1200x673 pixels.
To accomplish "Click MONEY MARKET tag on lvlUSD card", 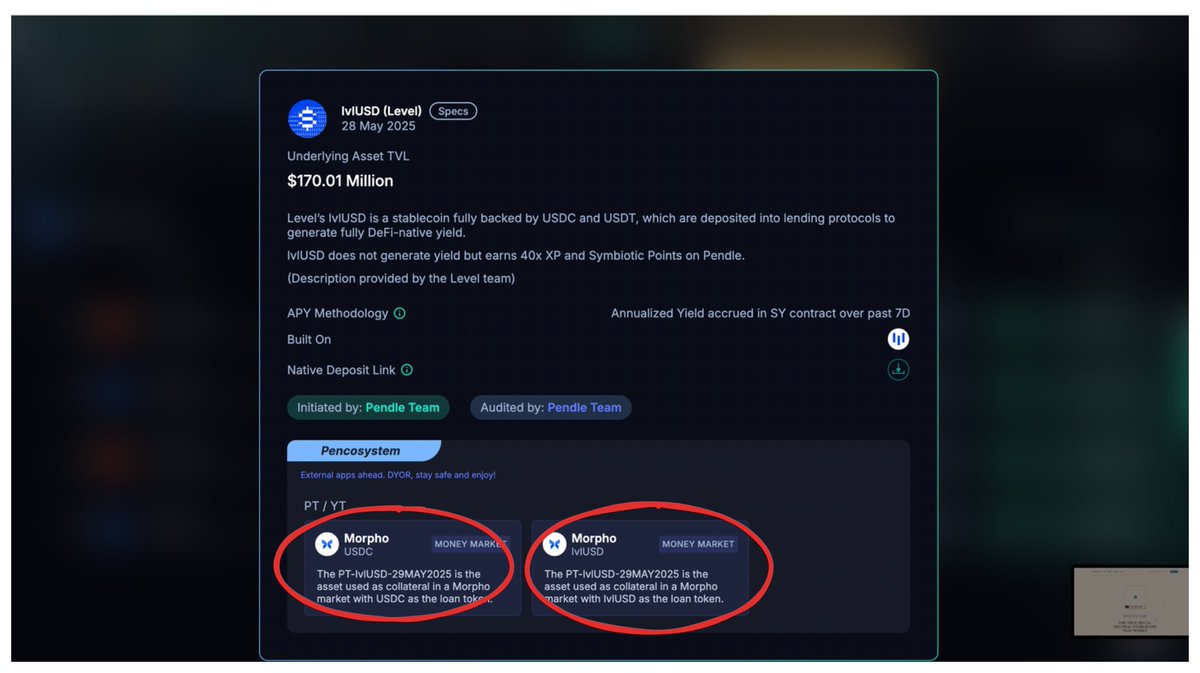I will click(698, 544).
